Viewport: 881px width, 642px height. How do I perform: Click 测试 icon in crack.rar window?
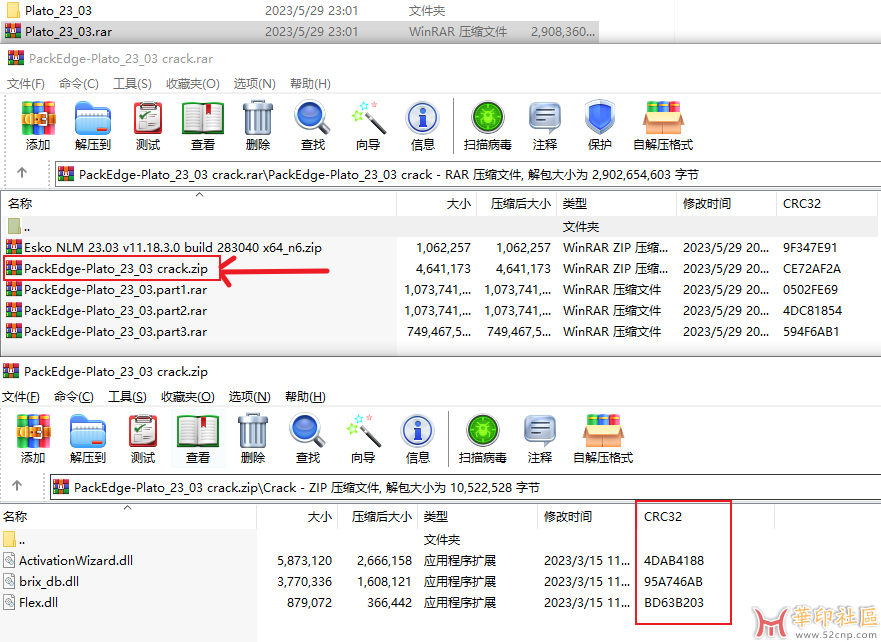point(148,119)
